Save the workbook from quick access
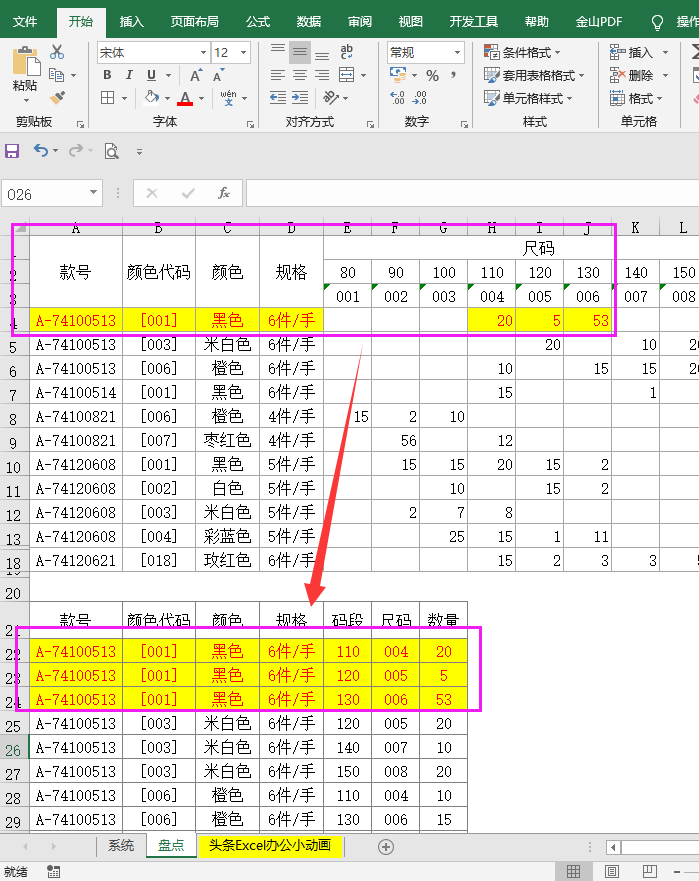This screenshot has width=699, height=881. click(x=12, y=151)
